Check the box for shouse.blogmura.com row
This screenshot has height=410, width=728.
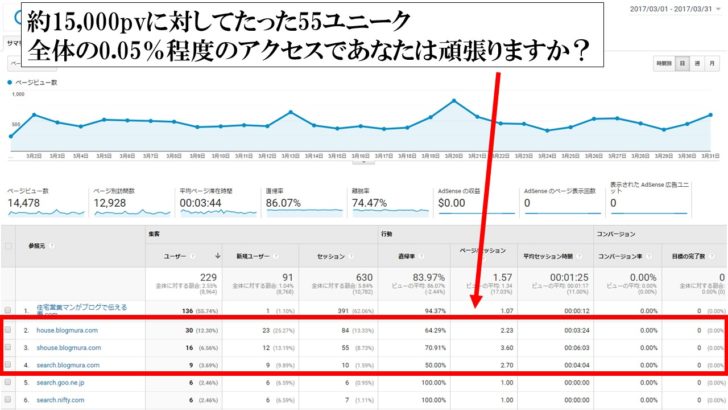point(8,347)
